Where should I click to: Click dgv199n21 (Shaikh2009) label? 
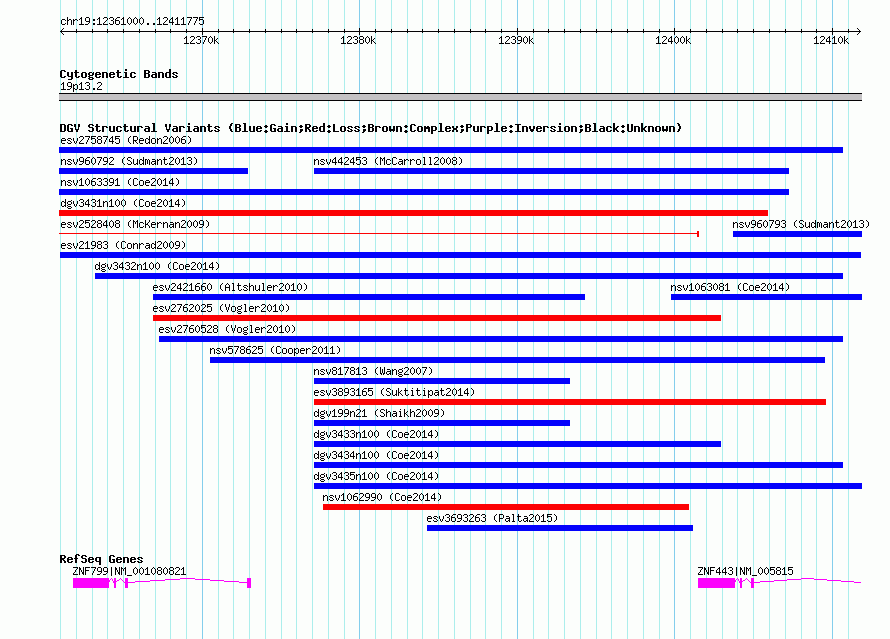379,413
